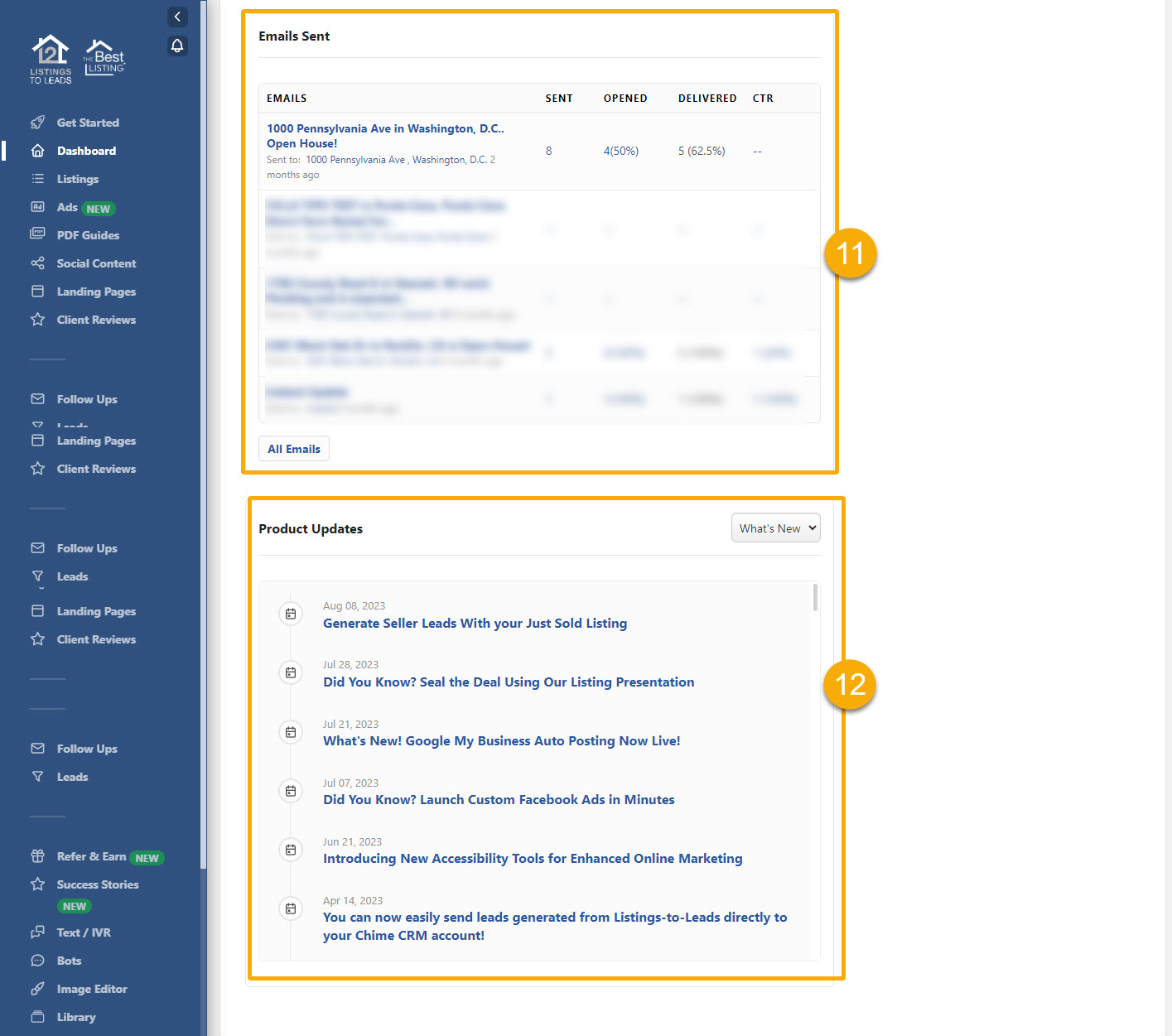Viewport: 1172px width, 1036px height.
Task: Select Dashboard in the sidebar menu
Action: pyautogui.click(x=86, y=151)
